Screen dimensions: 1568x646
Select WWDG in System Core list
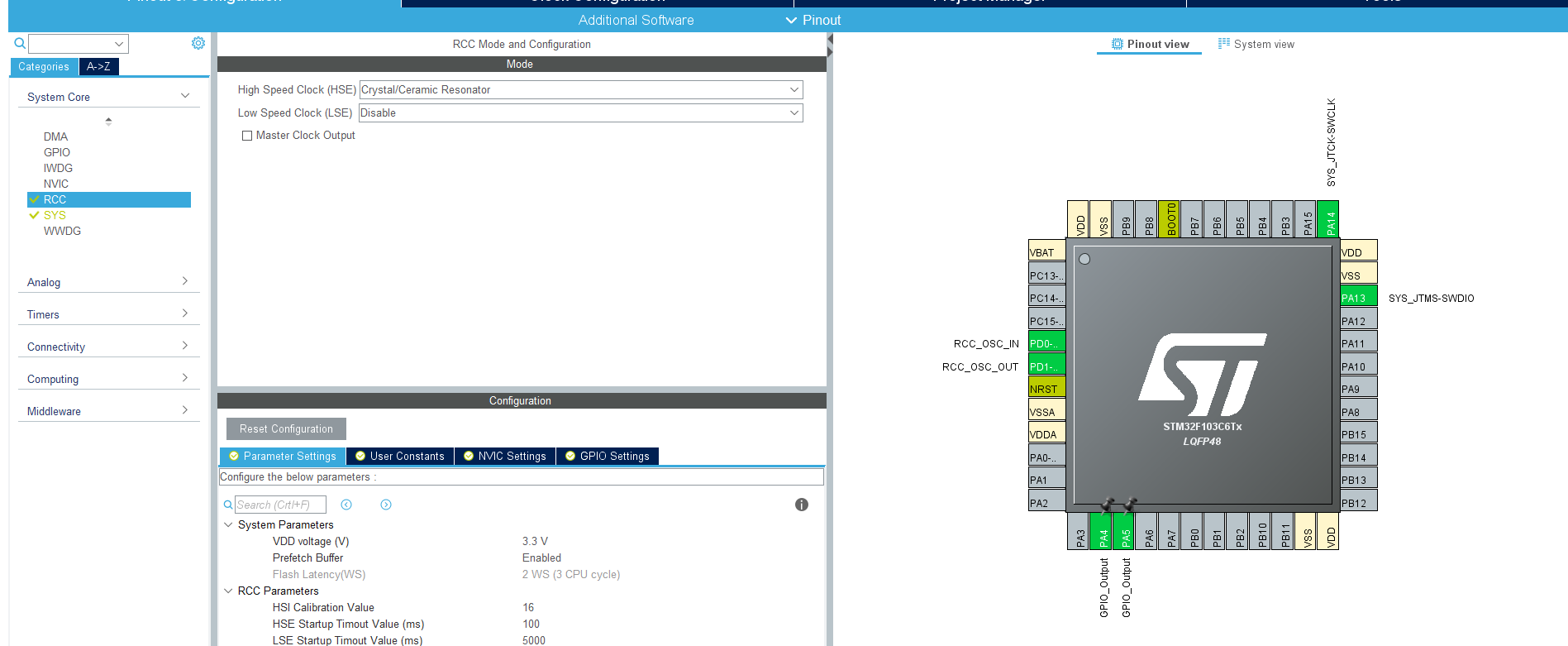62,231
